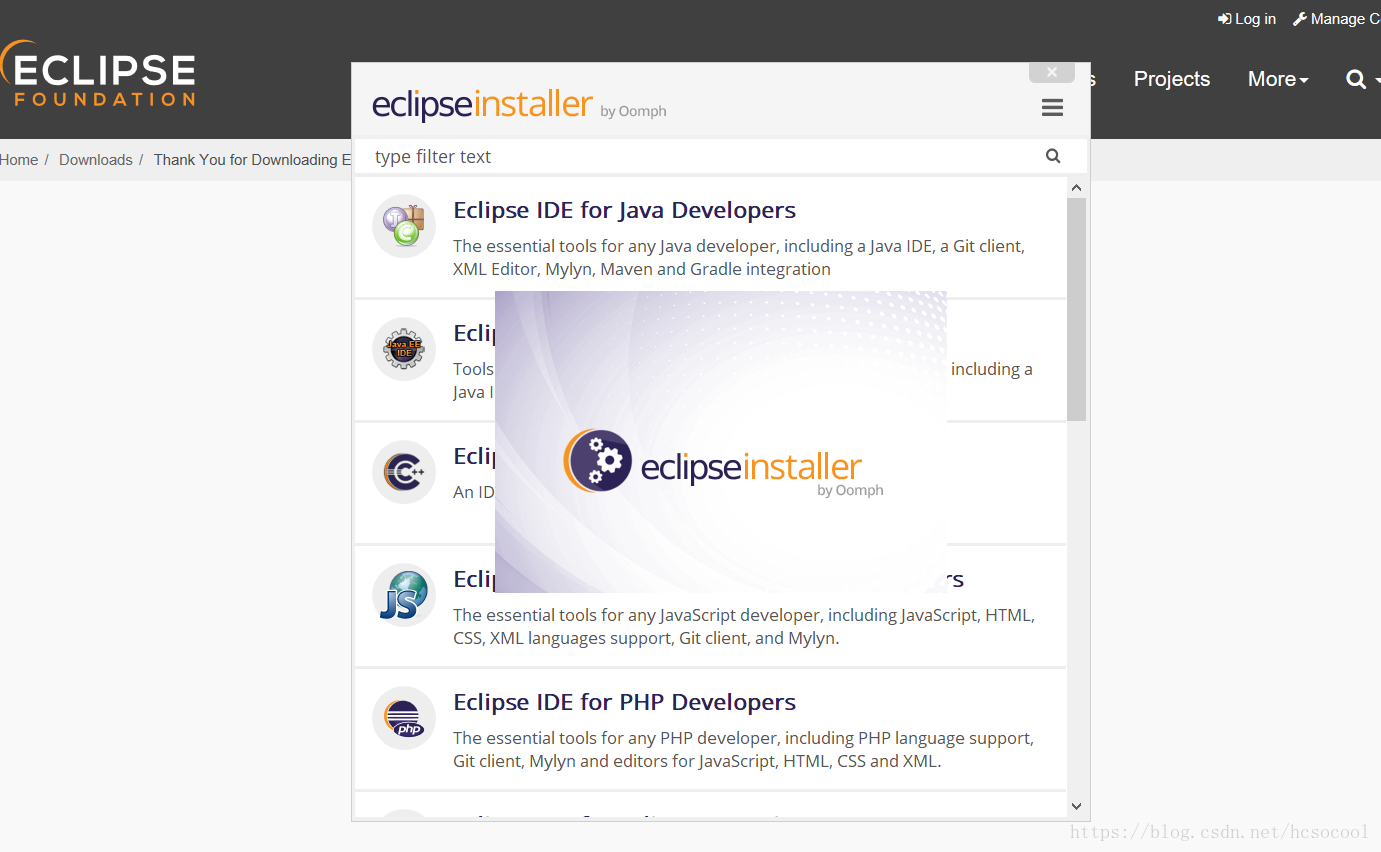Select Eclipse IDE for Java Developers title
This screenshot has width=1381, height=852.
pos(625,210)
